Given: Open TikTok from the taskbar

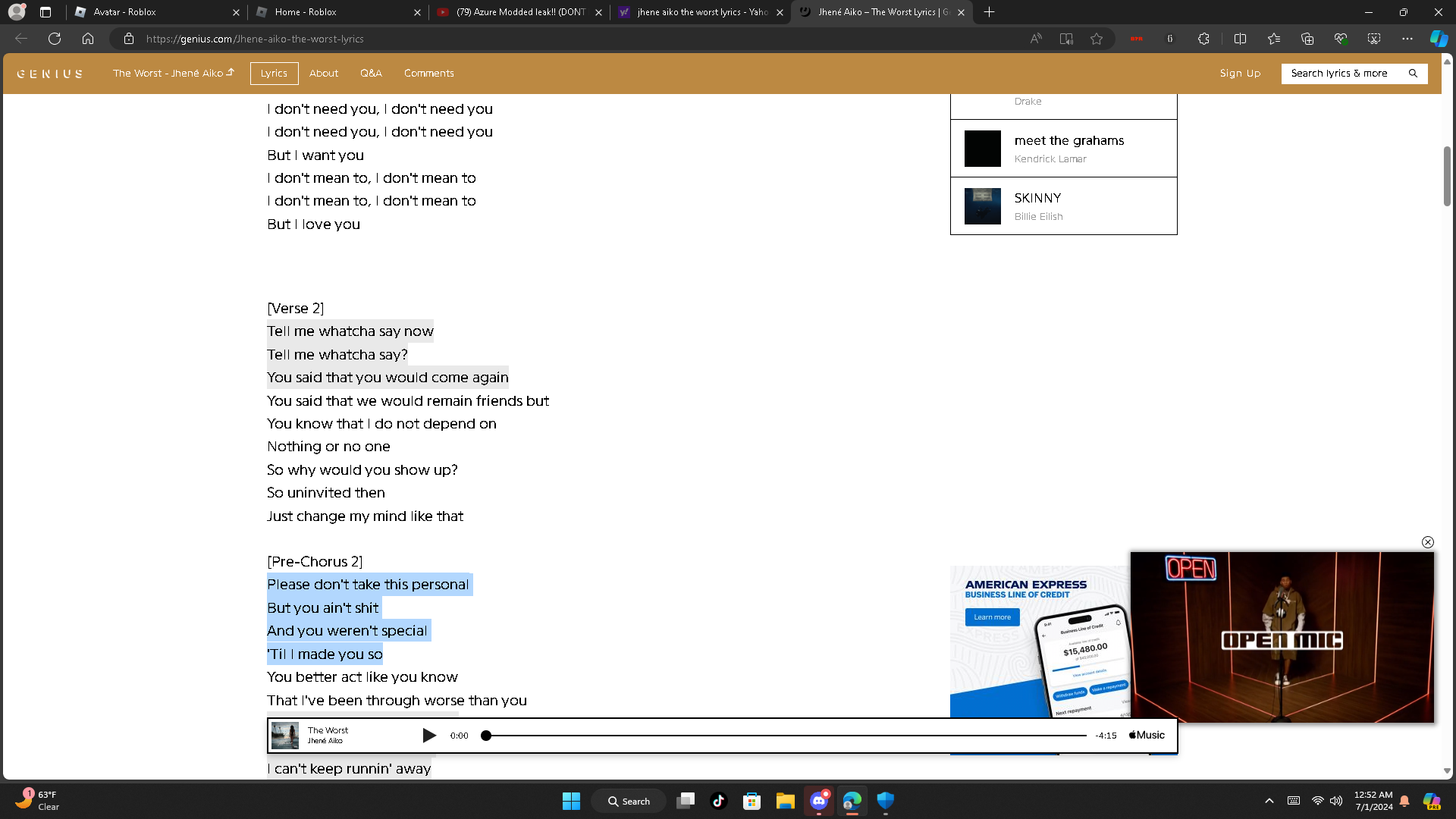Looking at the screenshot, I should tap(719, 801).
